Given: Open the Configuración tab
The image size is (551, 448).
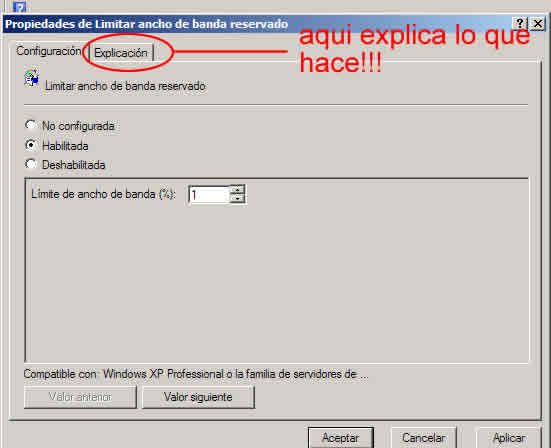Looking at the screenshot, I should [48, 51].
